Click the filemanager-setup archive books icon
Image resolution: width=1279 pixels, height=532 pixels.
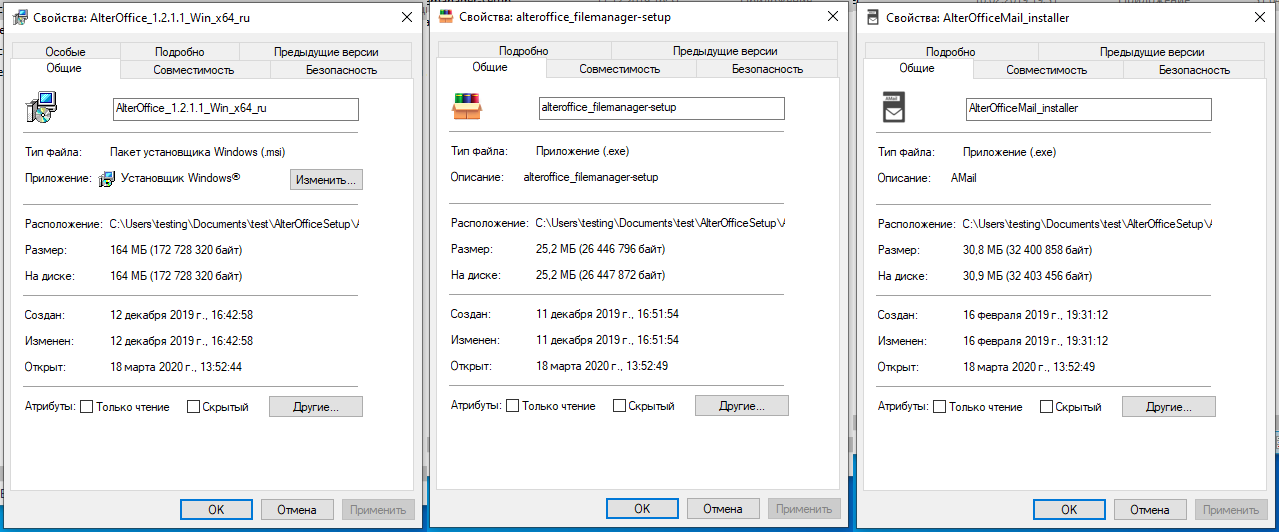tap(467, 107)
